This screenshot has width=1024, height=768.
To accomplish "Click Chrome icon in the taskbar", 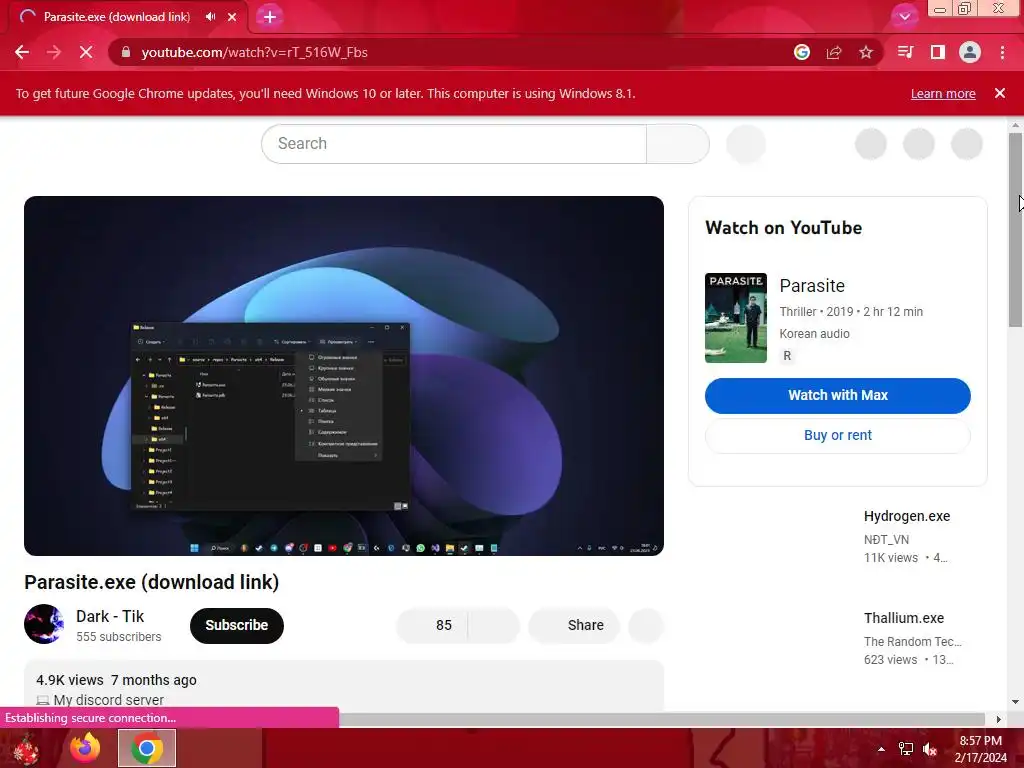I will click(147, 748).
